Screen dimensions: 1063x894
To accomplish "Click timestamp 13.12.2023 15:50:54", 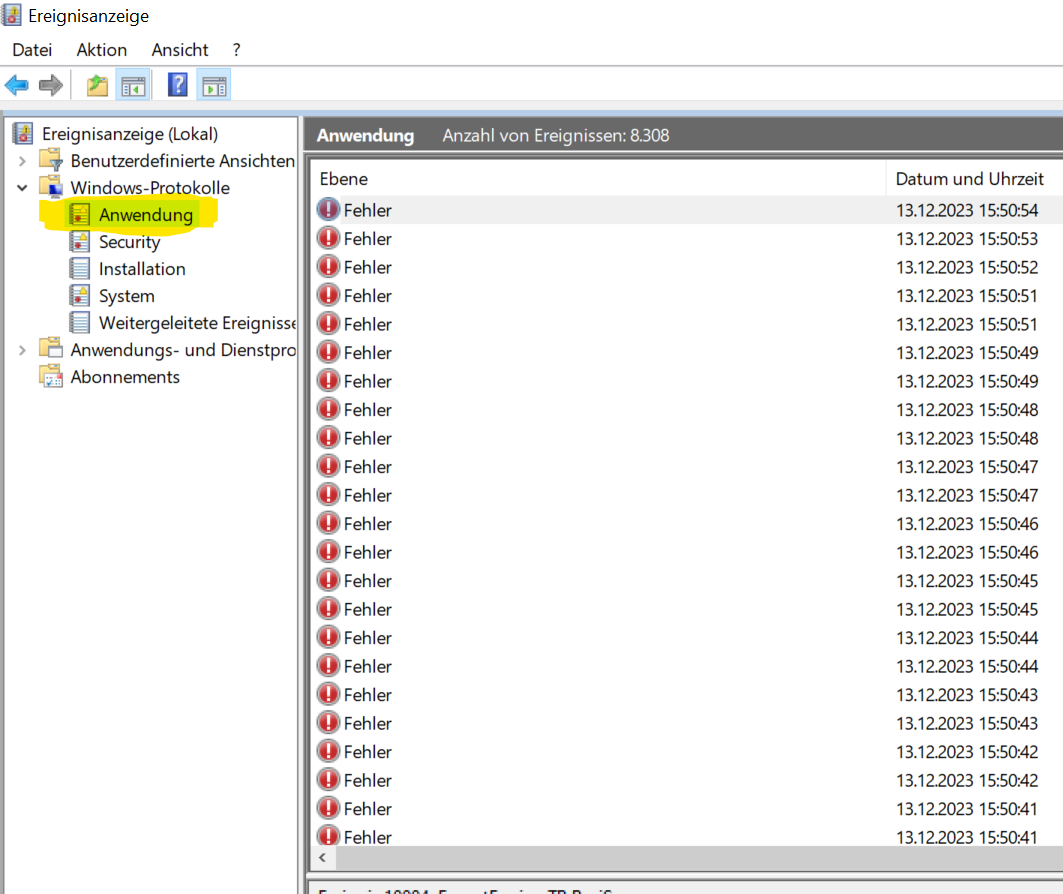I will point(967,210).
